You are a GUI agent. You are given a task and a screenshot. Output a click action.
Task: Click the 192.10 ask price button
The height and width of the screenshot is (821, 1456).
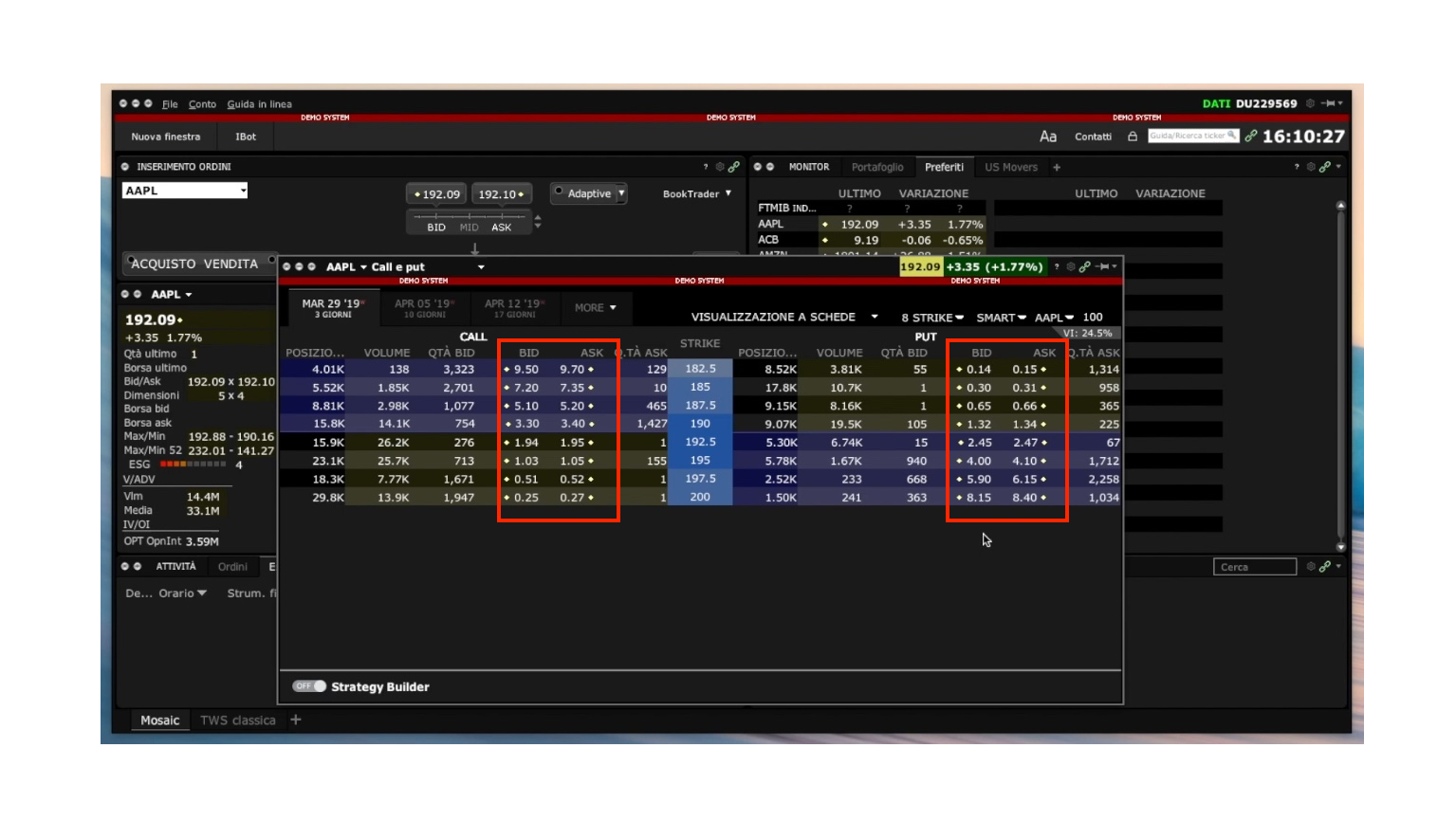point(501,194)
